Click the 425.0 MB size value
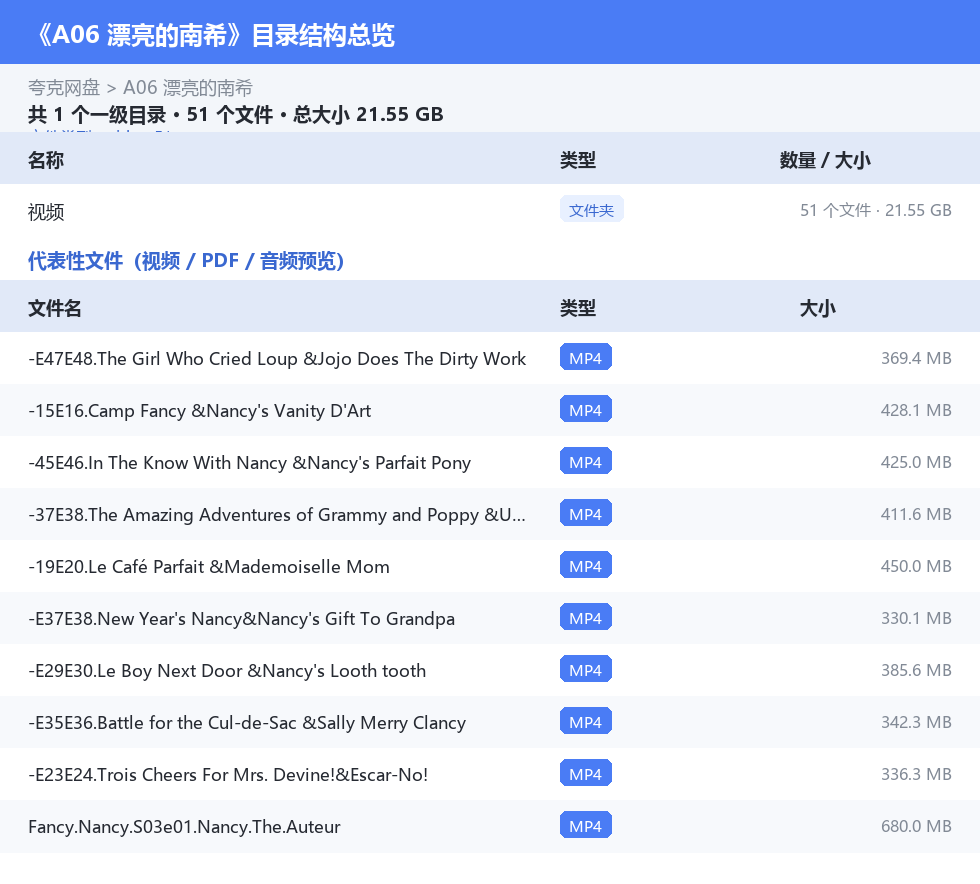 coord(916,462)
